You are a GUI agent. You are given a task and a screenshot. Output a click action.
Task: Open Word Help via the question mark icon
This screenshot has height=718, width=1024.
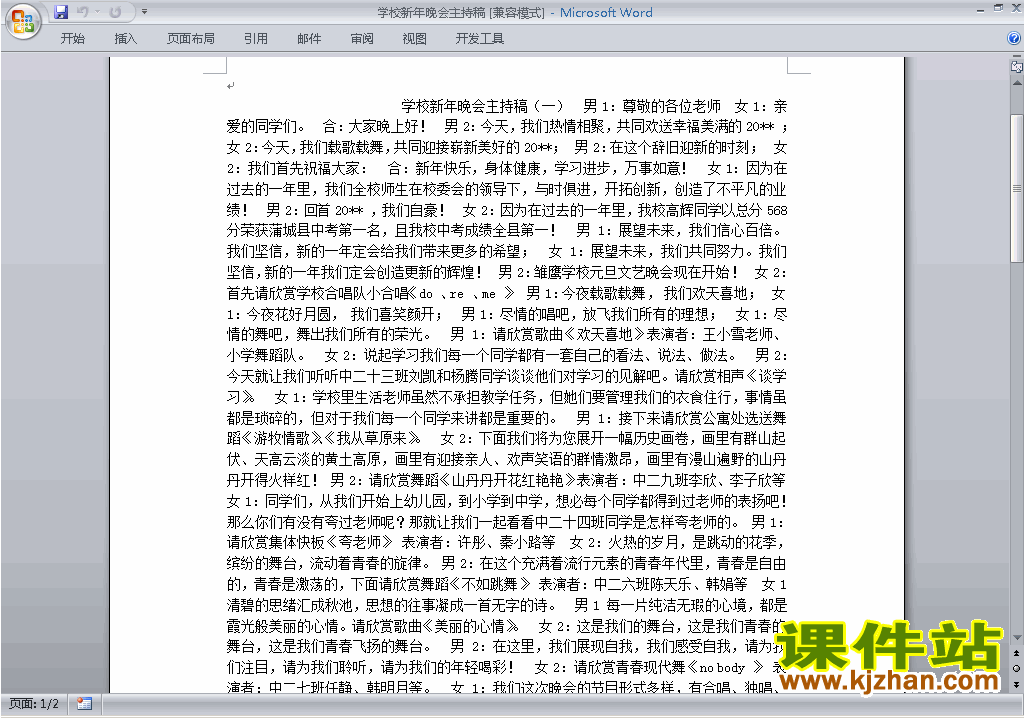pyautogui.click(x=1014, y=39)
